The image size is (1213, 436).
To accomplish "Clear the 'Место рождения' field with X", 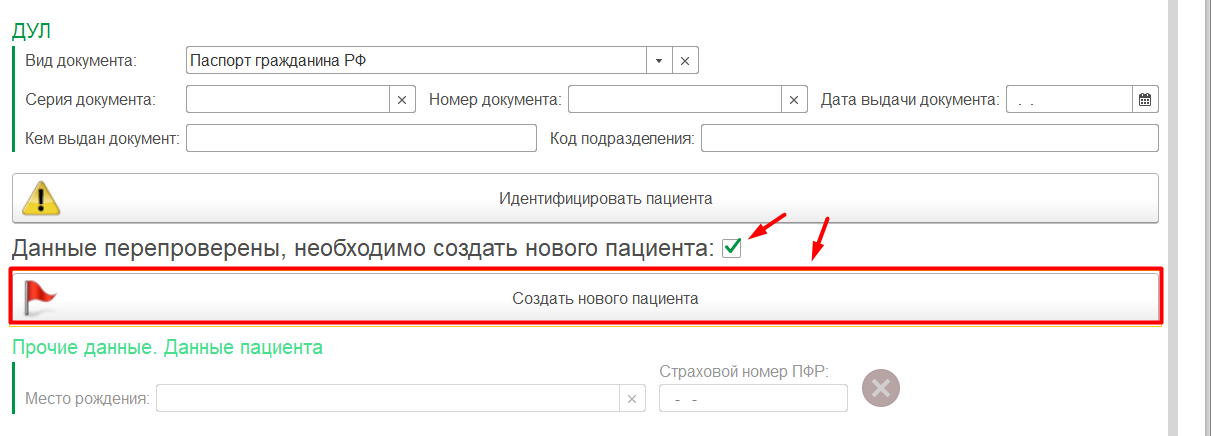I will pyautogui.click(x=631, y=399).
